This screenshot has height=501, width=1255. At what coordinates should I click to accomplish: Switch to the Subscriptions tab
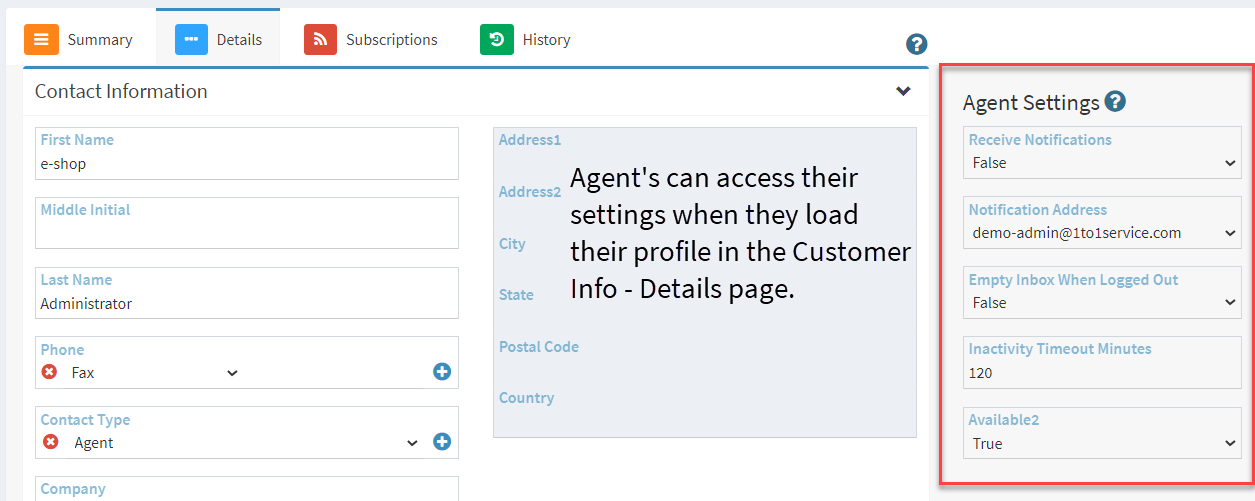pos(371,39)
